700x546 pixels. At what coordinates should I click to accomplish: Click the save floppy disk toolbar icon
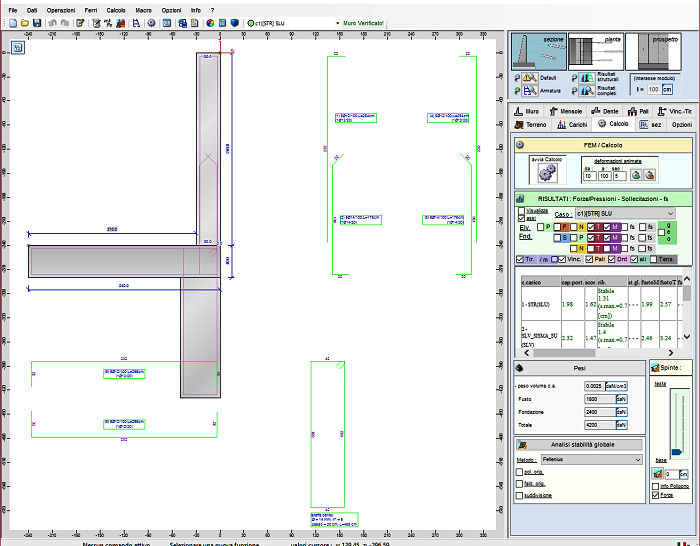pos(36,22)
